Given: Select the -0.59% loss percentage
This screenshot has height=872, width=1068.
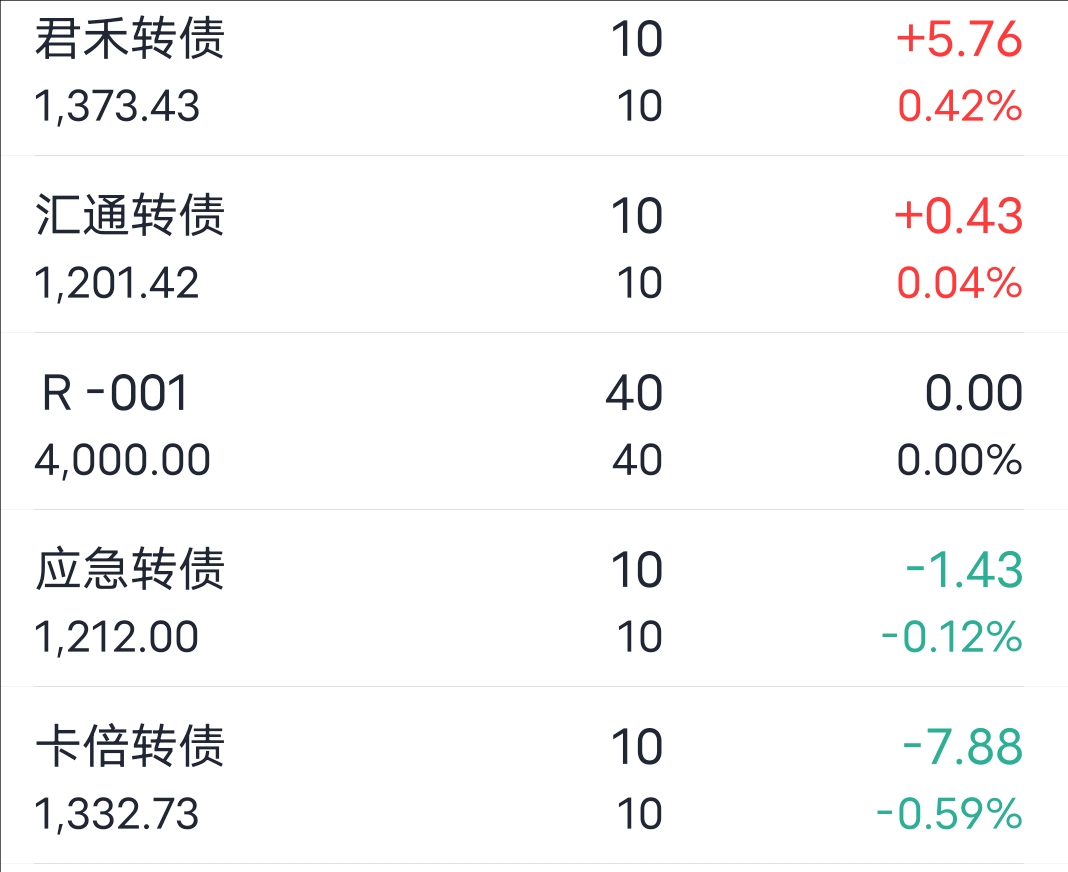Looking at the screenshot, I should click(949, 813).
